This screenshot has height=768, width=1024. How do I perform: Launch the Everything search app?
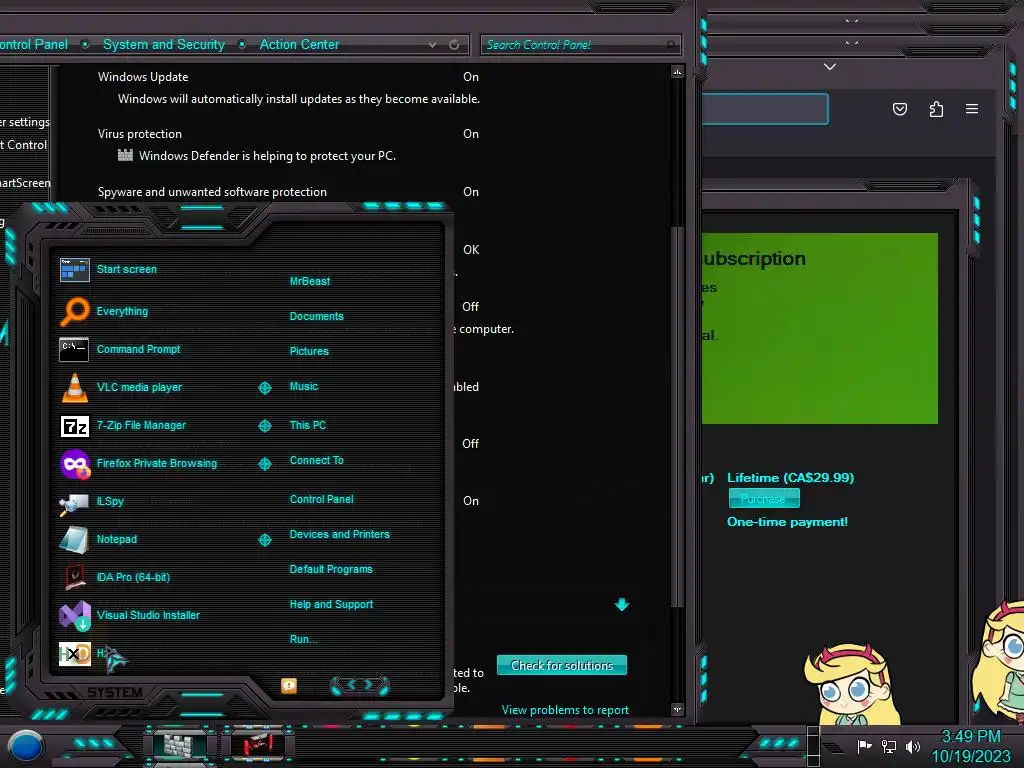[x=104, y=311]
